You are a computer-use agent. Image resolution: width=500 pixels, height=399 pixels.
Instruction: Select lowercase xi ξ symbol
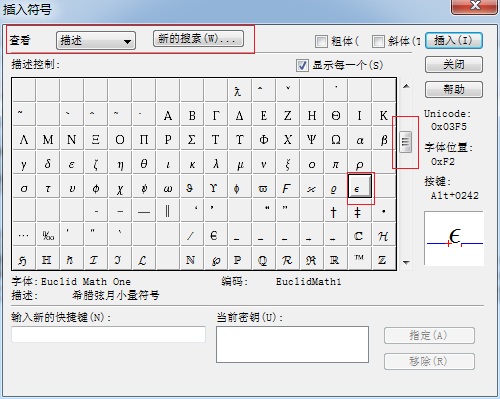coord(288,164)
